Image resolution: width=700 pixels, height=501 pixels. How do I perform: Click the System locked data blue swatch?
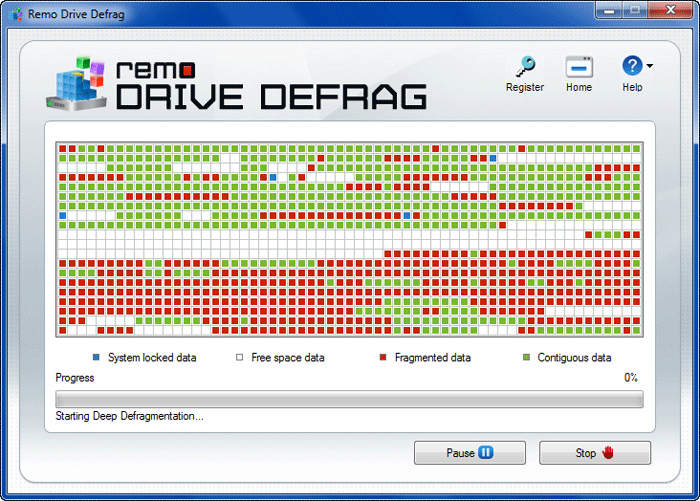(x=96, y=357)
